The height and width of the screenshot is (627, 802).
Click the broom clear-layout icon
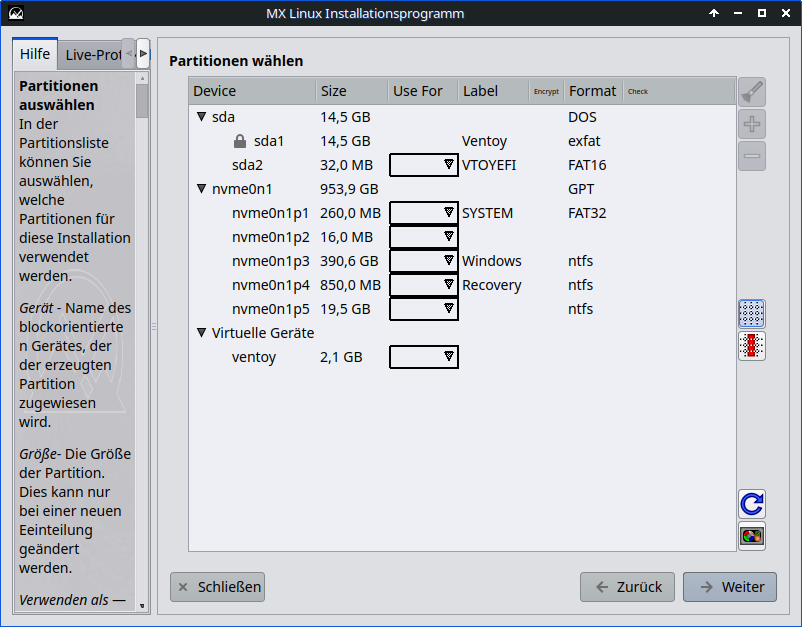tap(751, 93)
